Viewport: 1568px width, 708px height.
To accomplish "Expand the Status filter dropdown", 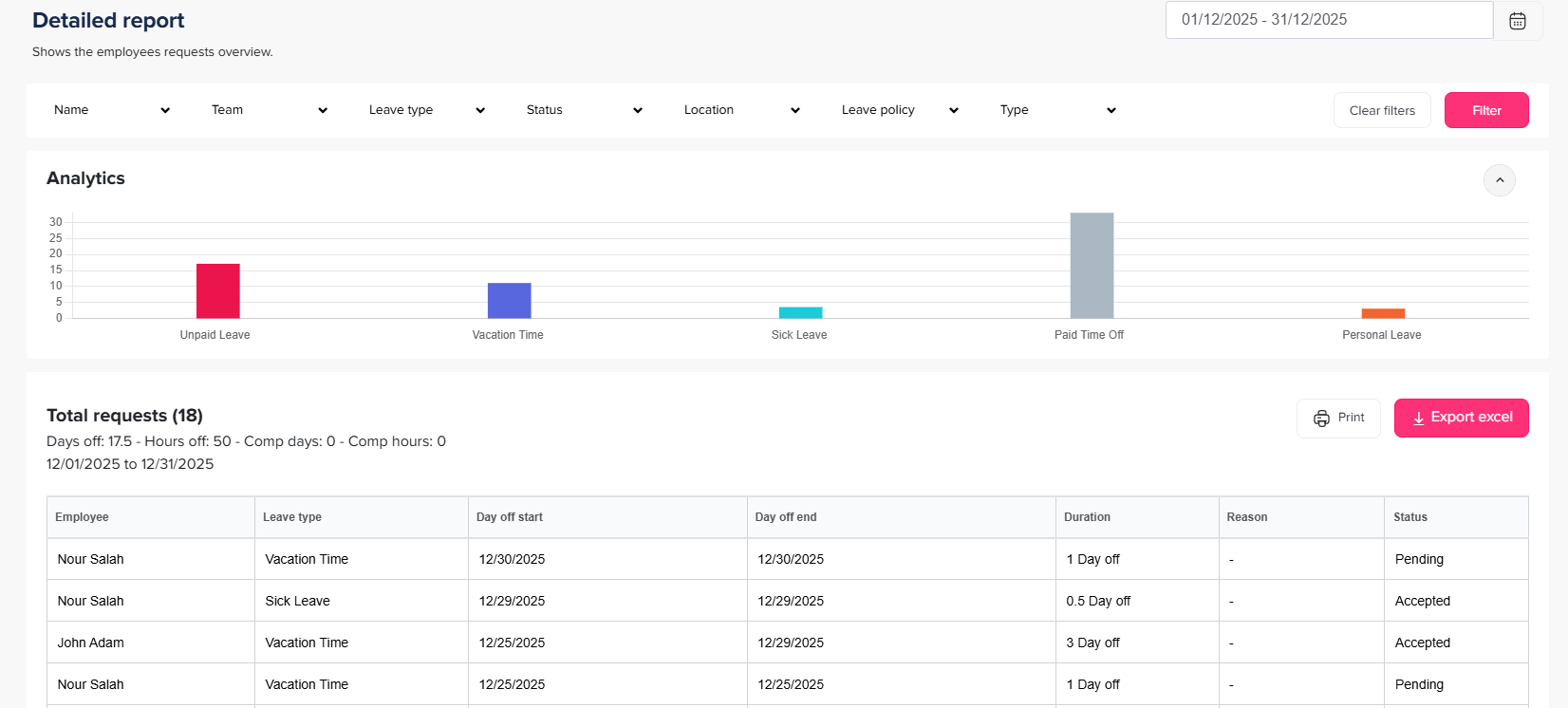I will pos(584,110).
